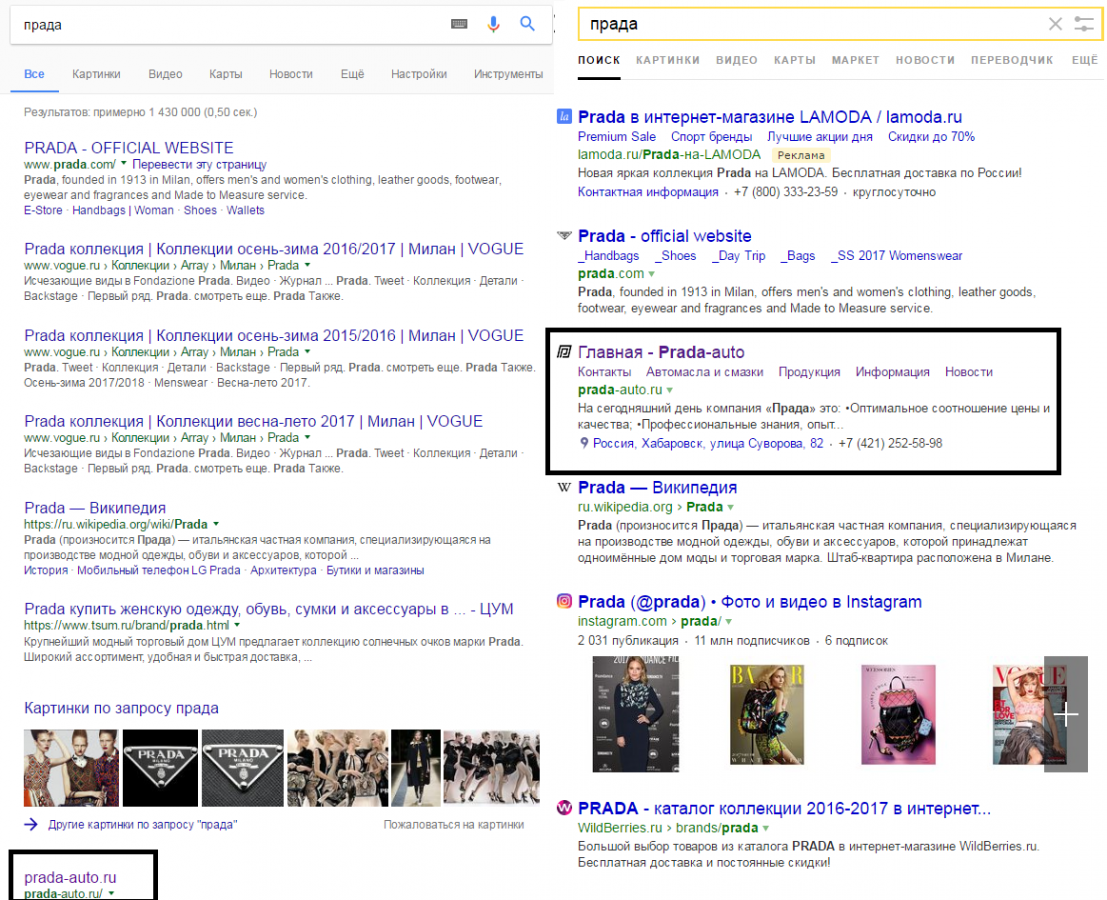Screen dimensions: 1107x900
Task: Open Prada — Википедия Google result
Action: point(95,508)
